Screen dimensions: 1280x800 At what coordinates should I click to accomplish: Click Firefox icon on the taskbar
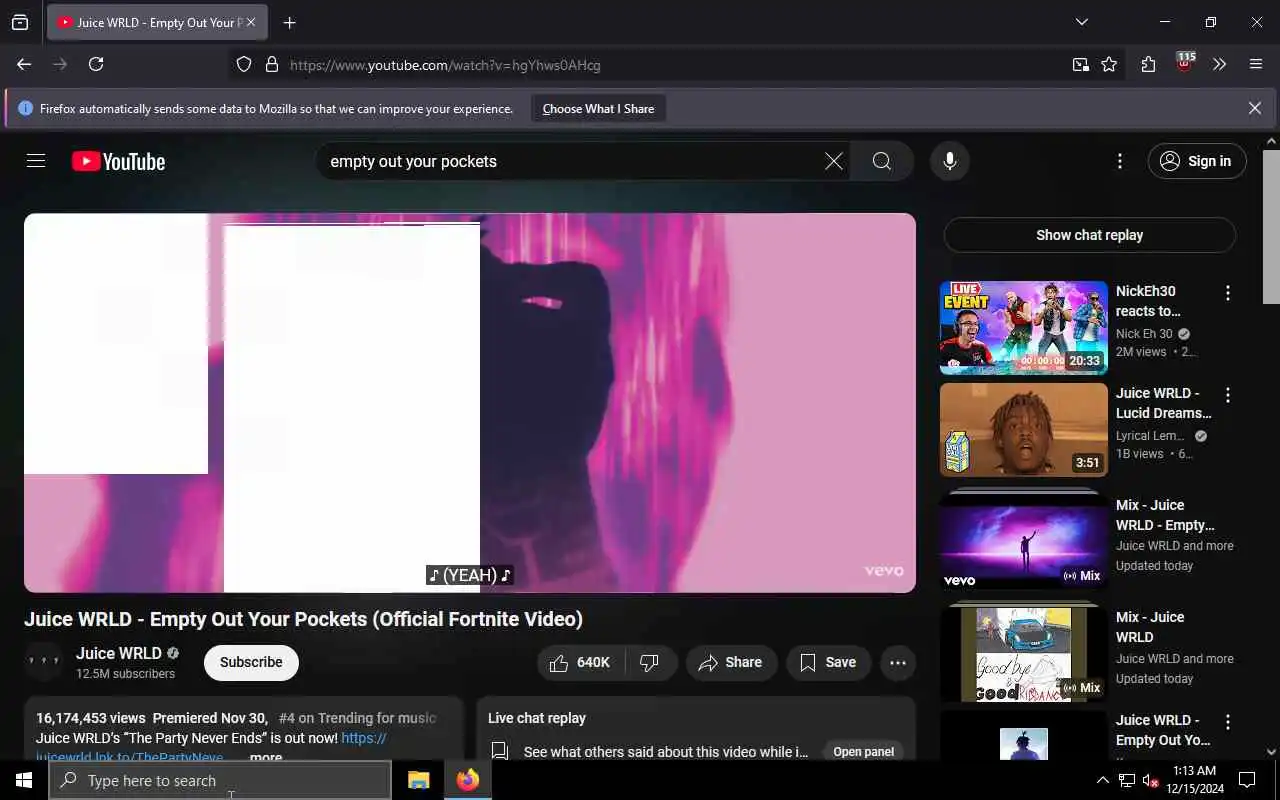[x=467, y=780]
